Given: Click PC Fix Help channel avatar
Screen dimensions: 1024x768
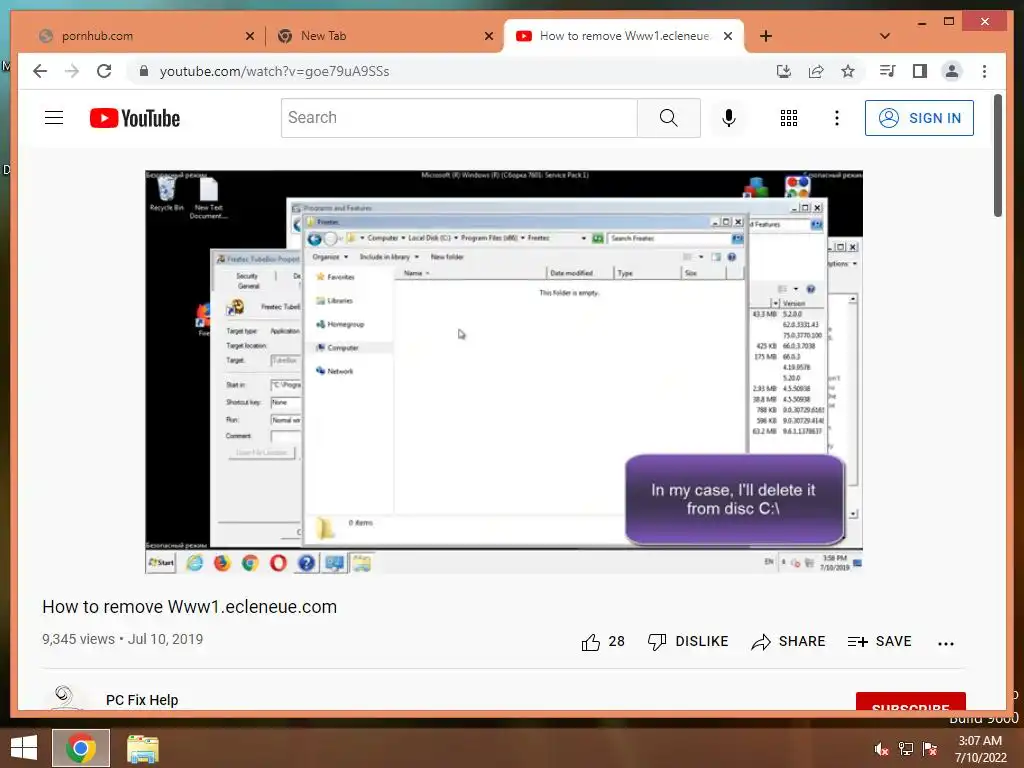Looking at the screenshot, I should pyautogui.click(x=64, y=697).
